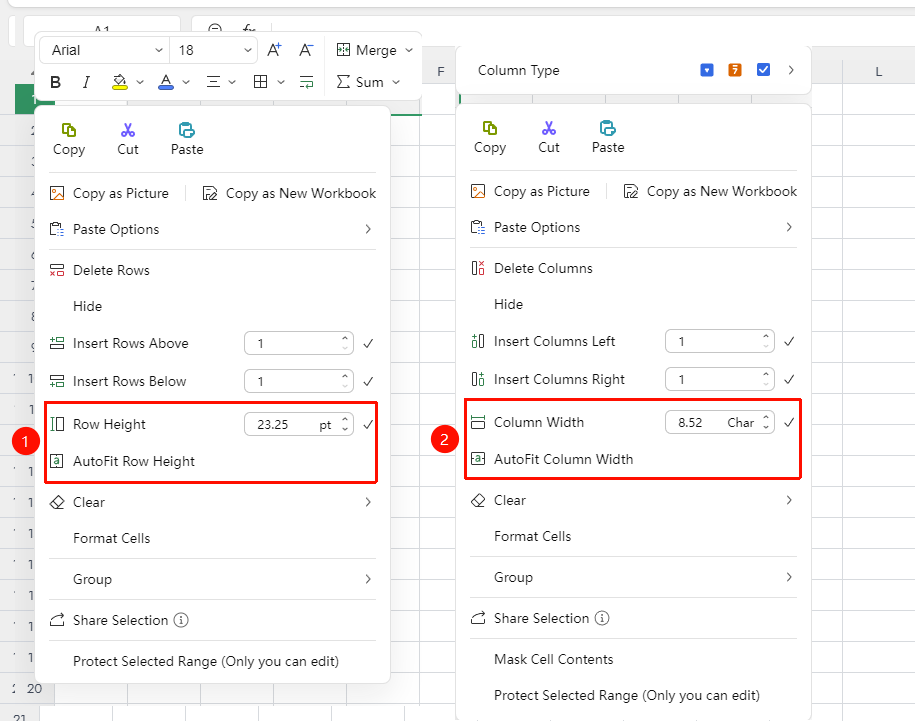Click the Row Height value field

[299, 425]
